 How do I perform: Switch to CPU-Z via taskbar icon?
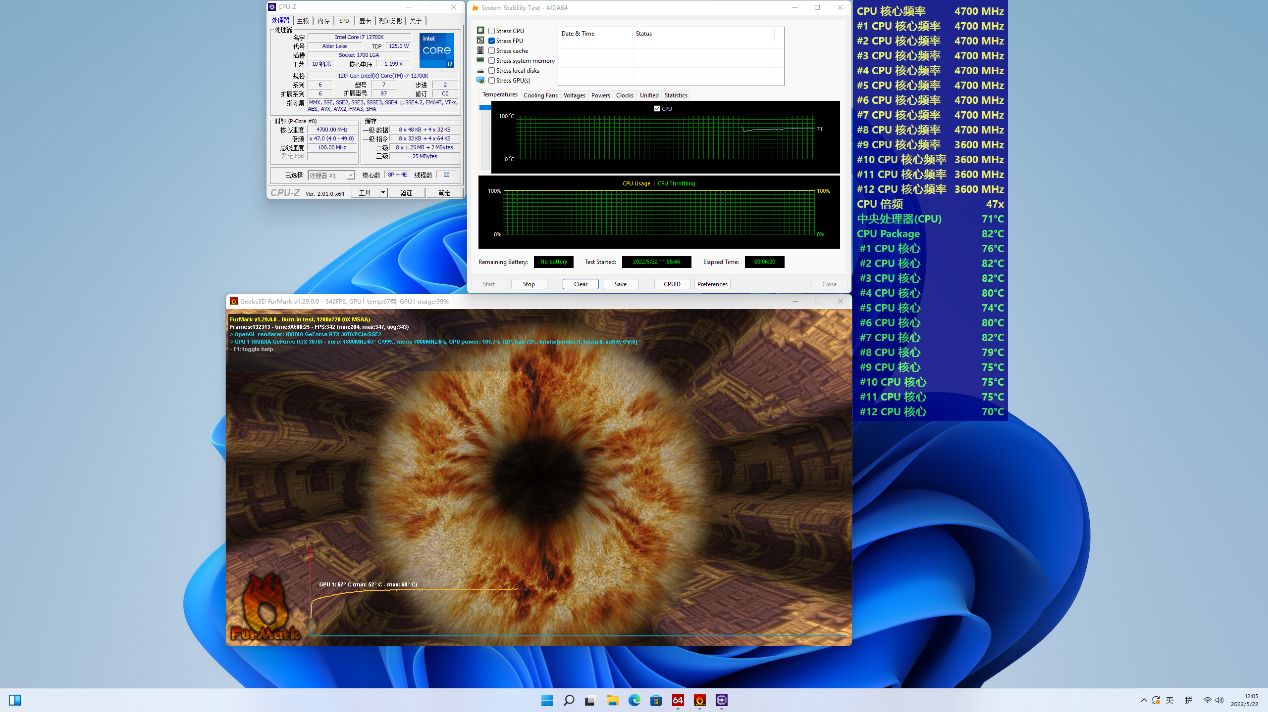pyautogui.click(x=722, y=700)
